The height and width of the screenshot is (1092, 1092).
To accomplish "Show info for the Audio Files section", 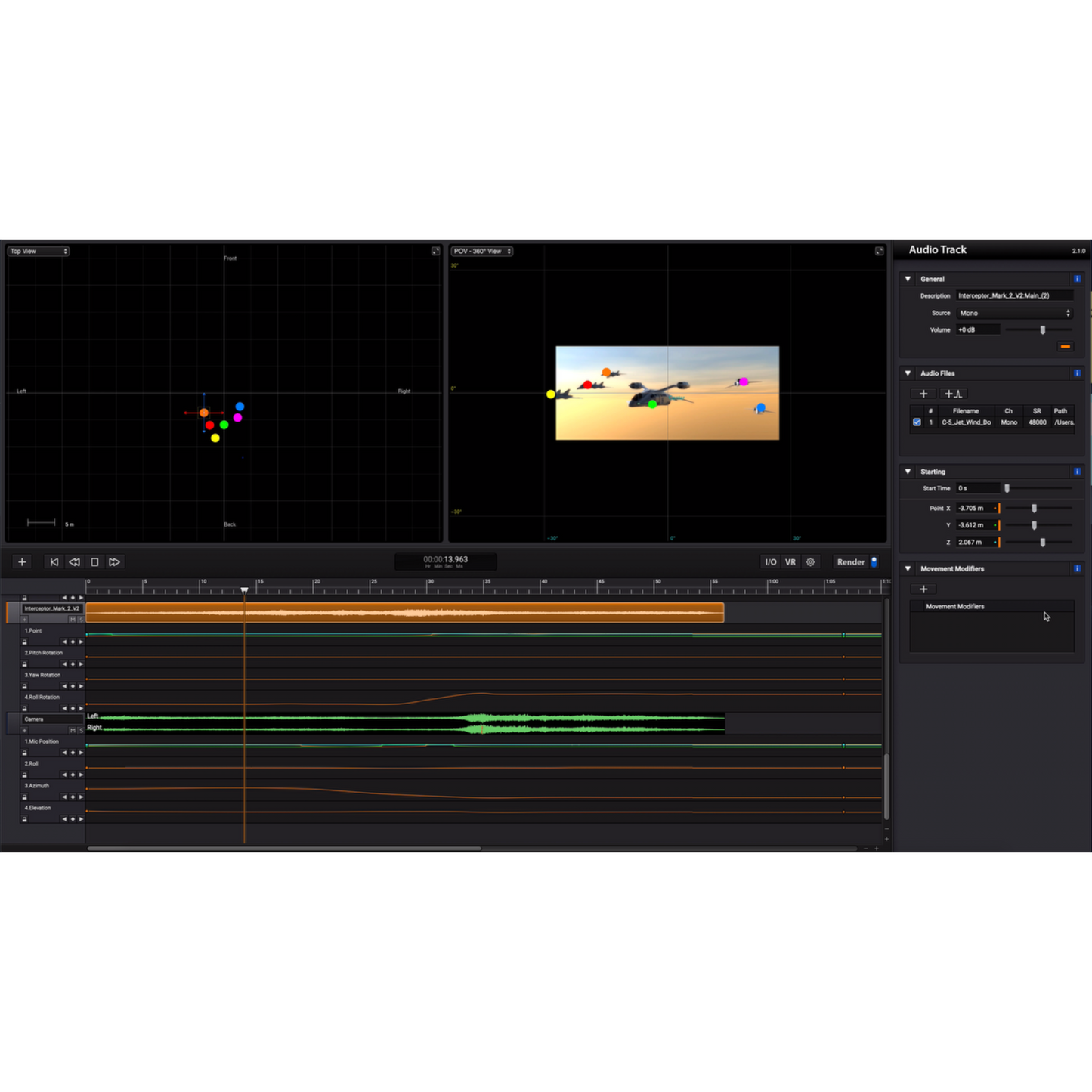I will coord(1077,373).
